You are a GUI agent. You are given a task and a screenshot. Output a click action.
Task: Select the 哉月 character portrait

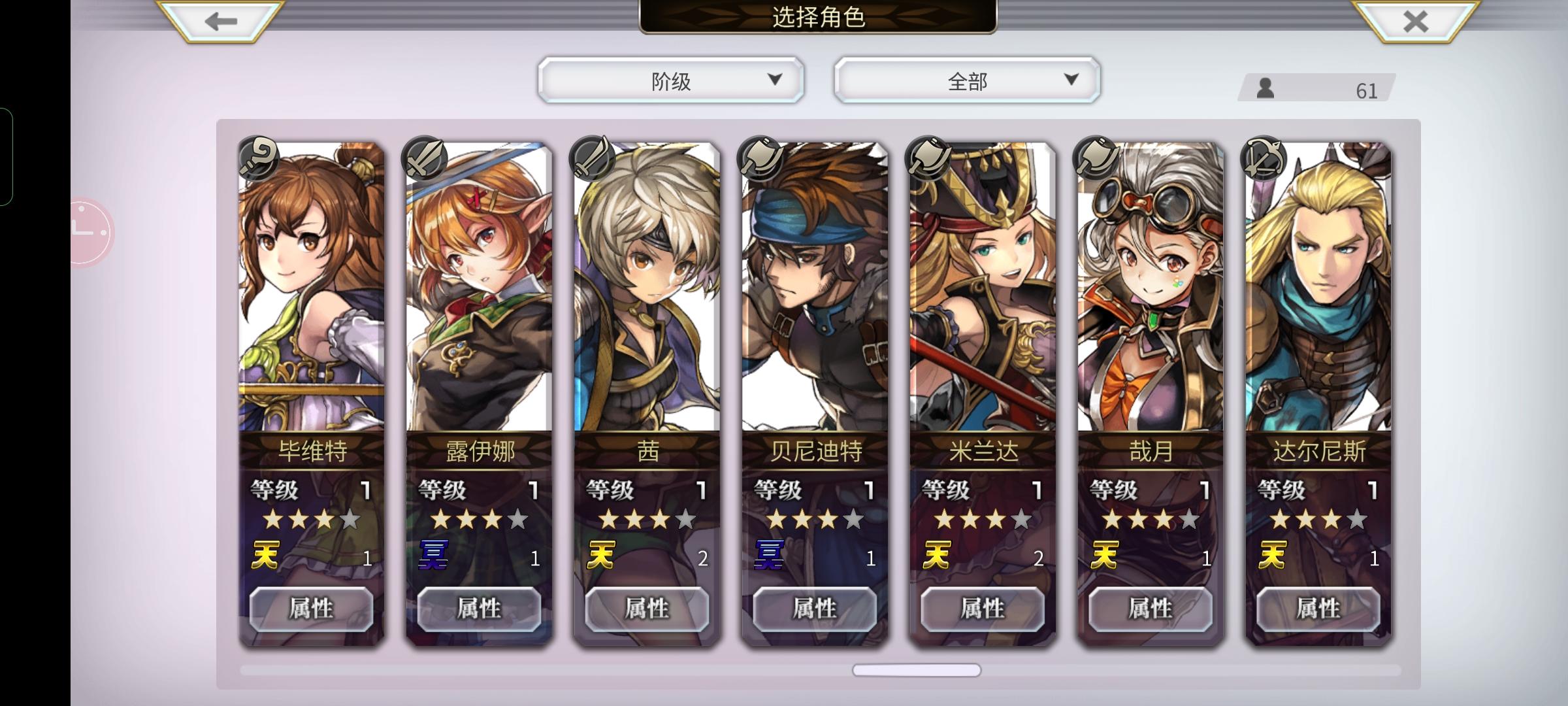pos(1150,288)
